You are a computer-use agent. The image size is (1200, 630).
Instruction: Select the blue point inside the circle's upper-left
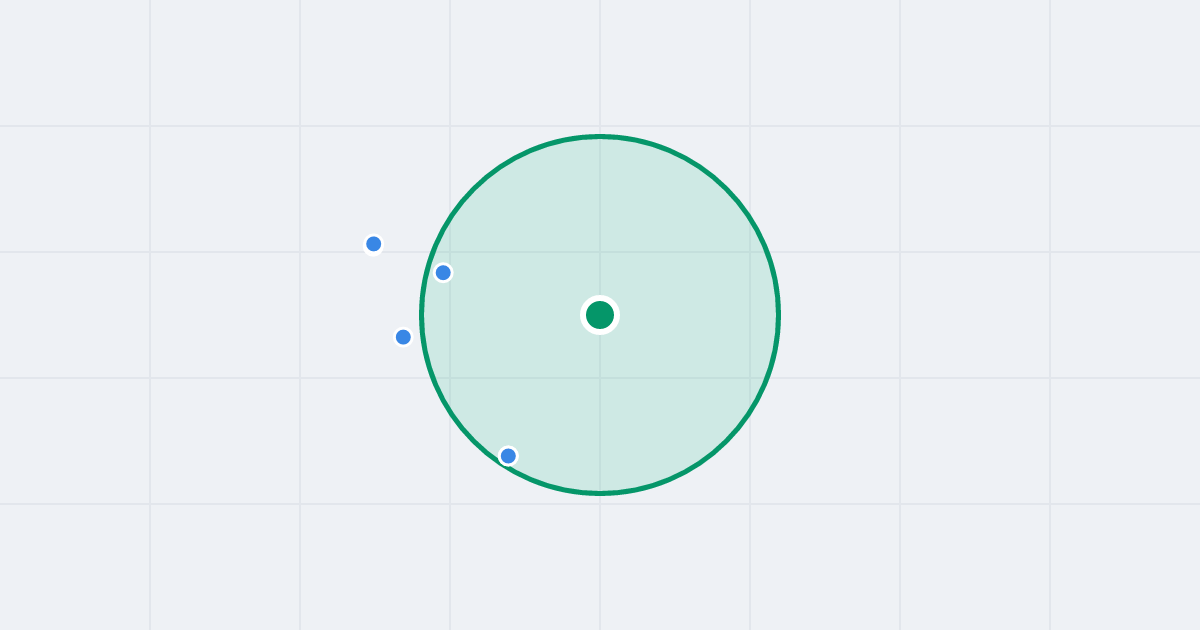coord(443,272)
